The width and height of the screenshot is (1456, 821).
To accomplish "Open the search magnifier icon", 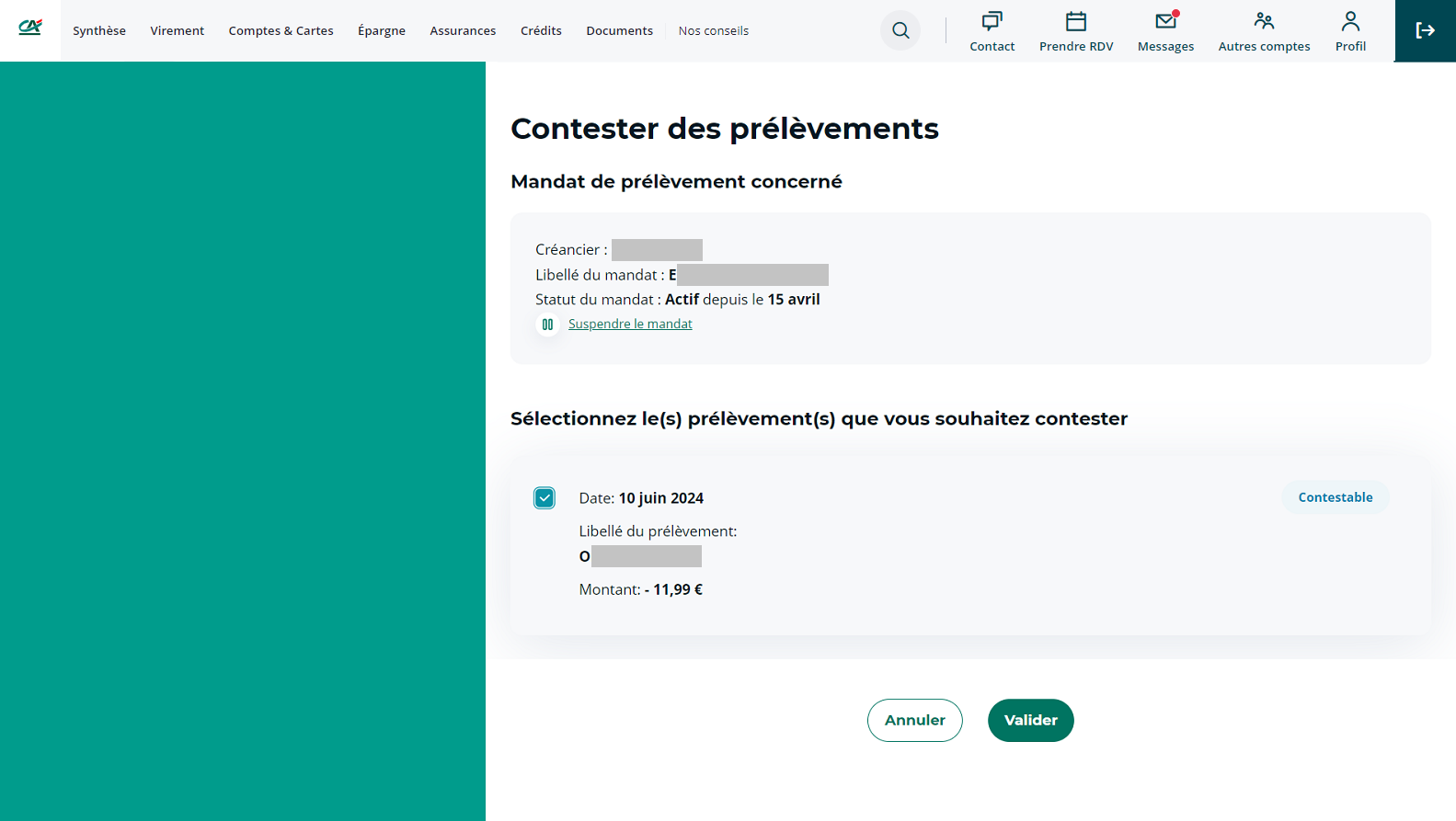I will coord(900,30).
